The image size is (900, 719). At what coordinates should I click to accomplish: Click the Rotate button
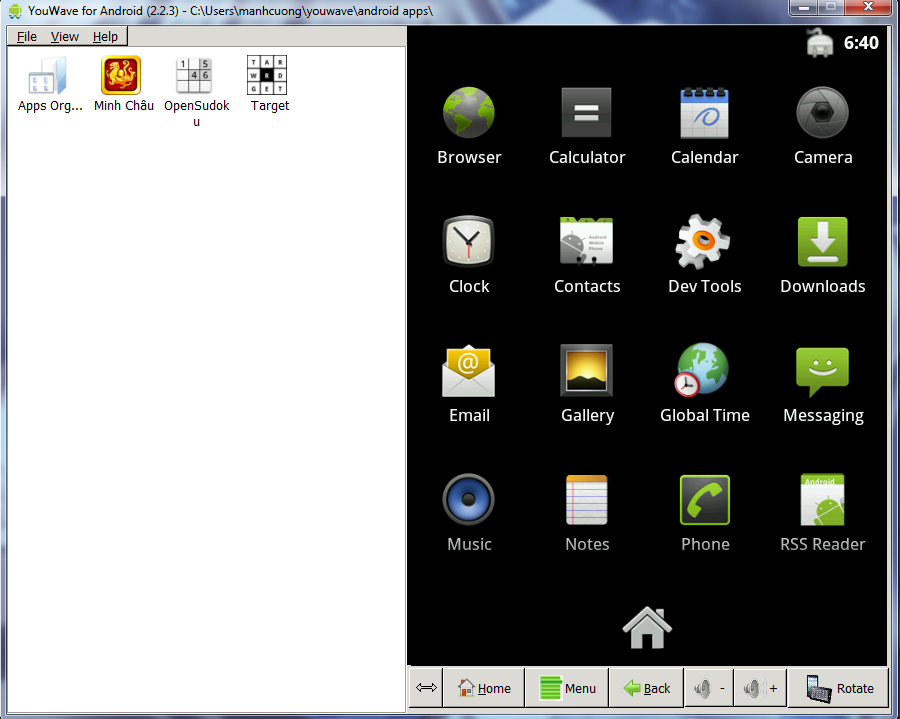(838, 688)
